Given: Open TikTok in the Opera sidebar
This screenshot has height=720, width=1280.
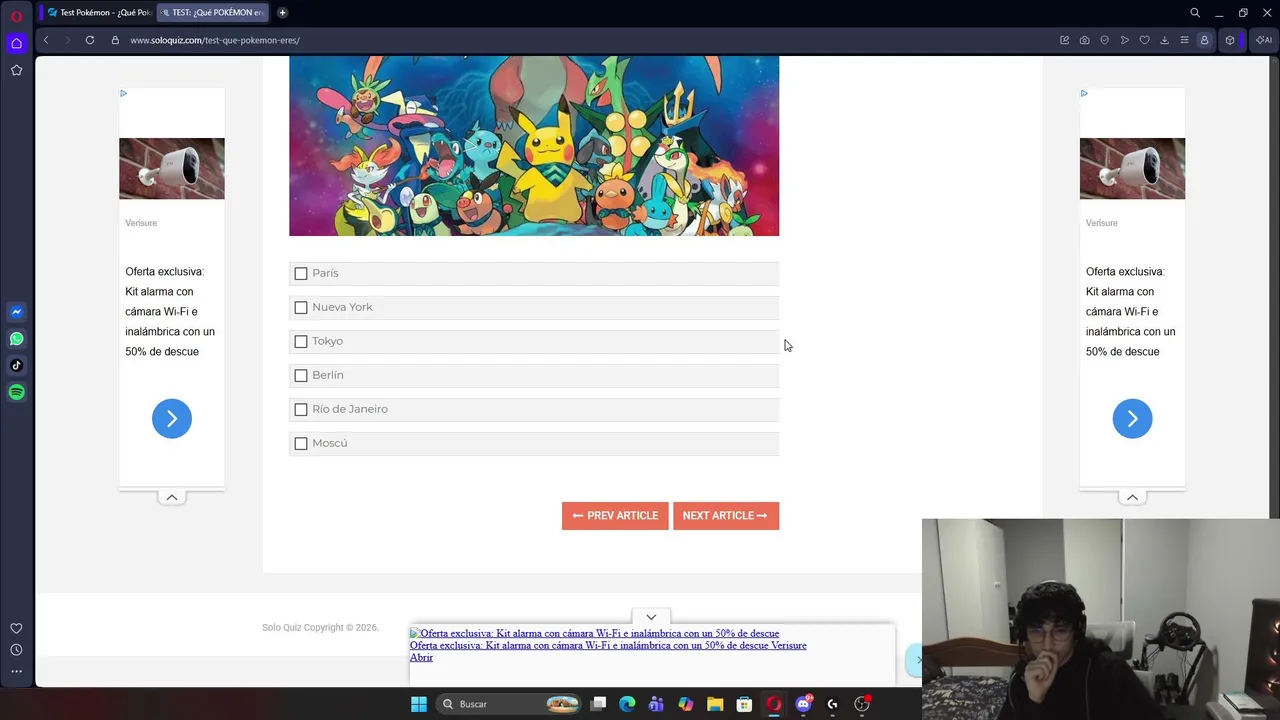Looking at the screenshot, I should (16, 365).
